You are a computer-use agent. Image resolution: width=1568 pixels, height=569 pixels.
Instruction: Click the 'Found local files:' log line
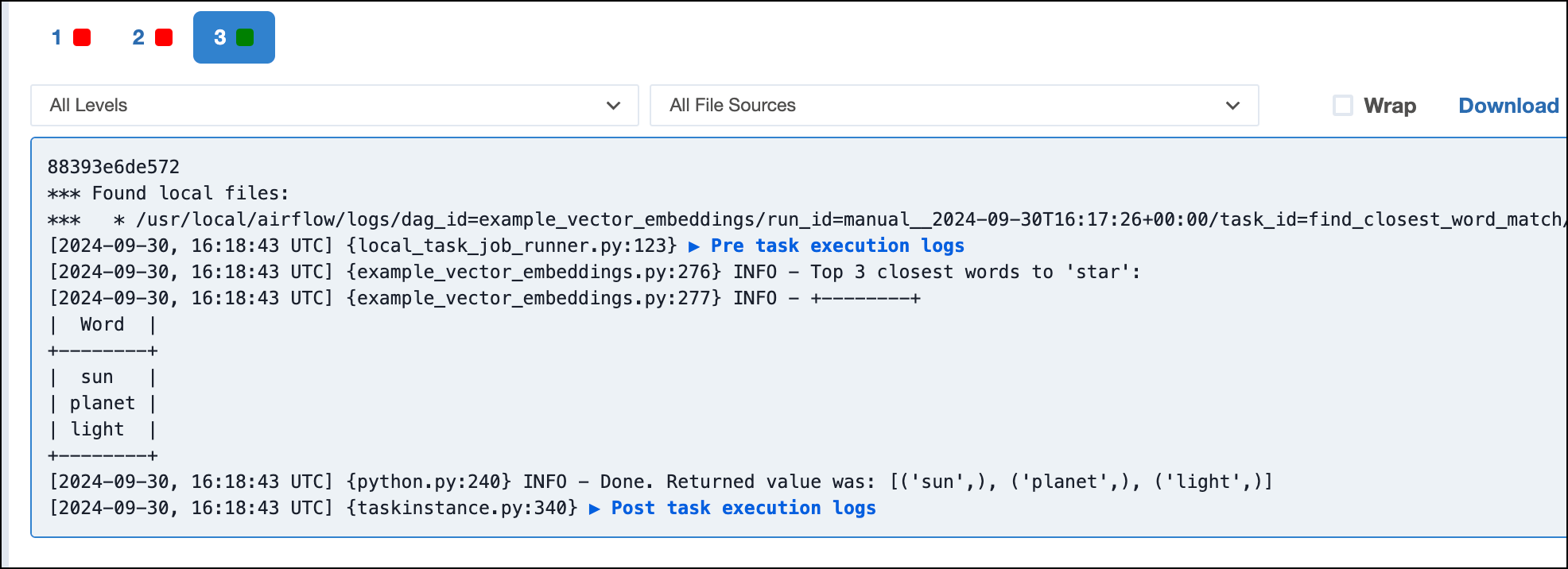(169, 193)
